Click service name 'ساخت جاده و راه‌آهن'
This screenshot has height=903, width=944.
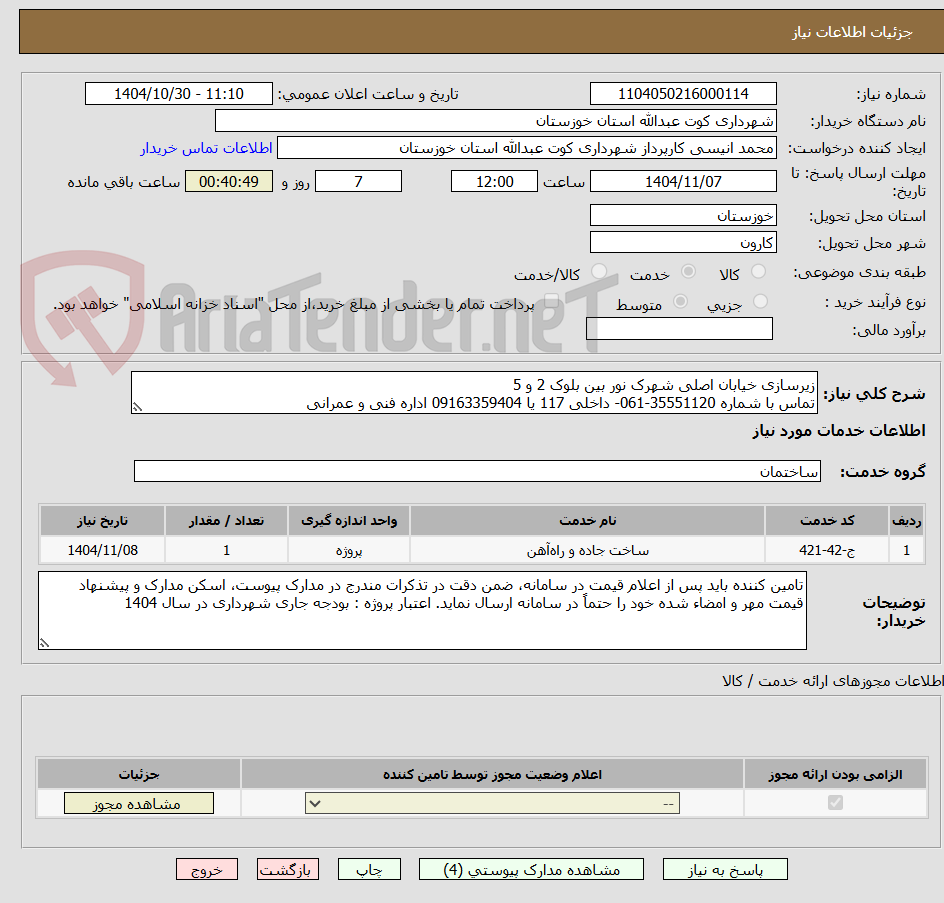coord(588,550)
